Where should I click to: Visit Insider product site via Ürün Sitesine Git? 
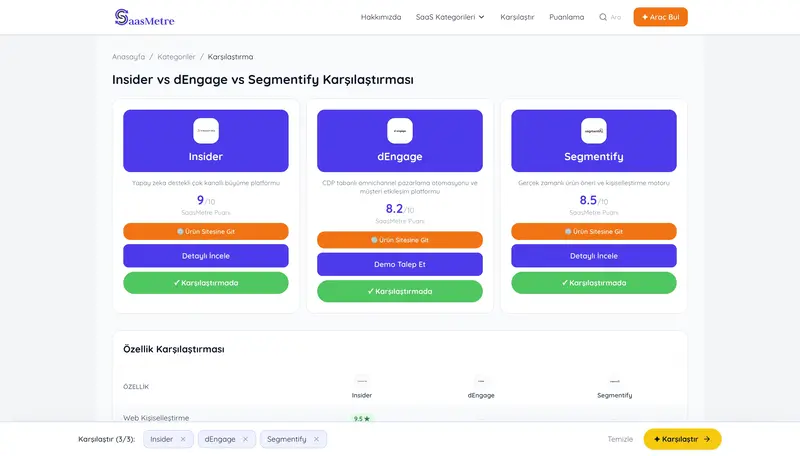coord(206,231)
